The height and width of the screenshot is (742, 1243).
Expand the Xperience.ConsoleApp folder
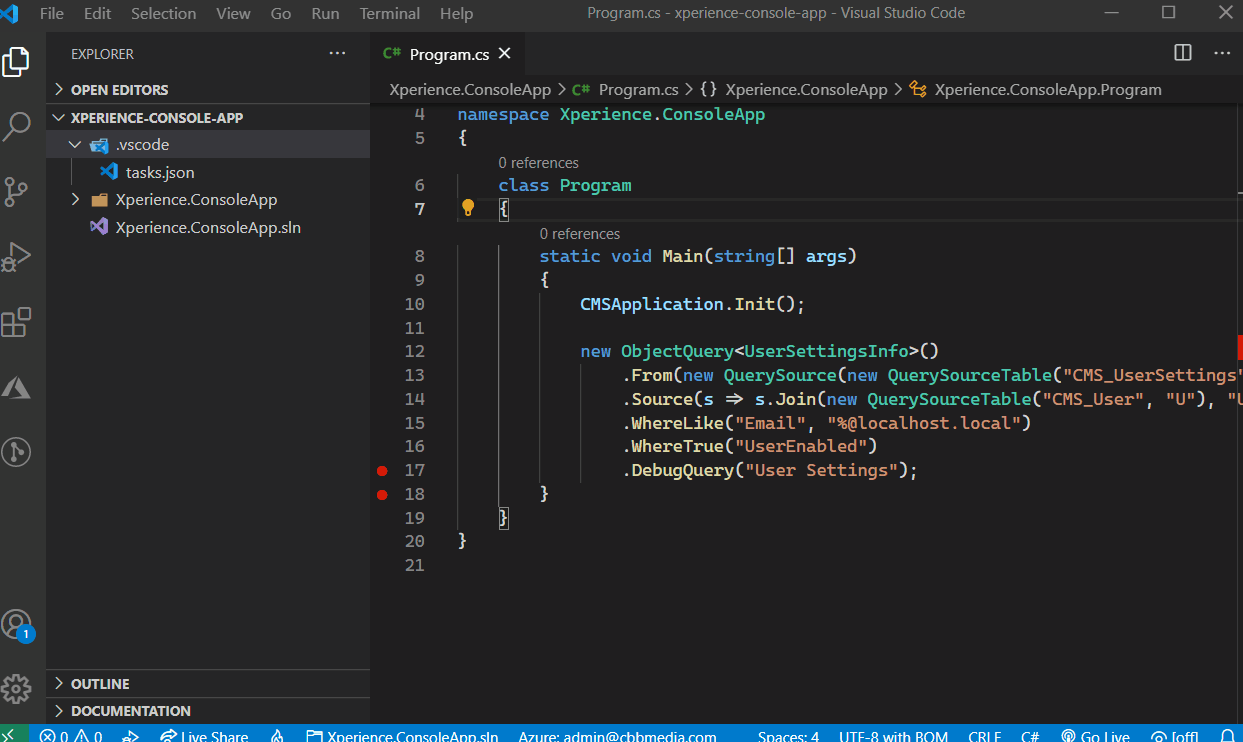[208, 200]
